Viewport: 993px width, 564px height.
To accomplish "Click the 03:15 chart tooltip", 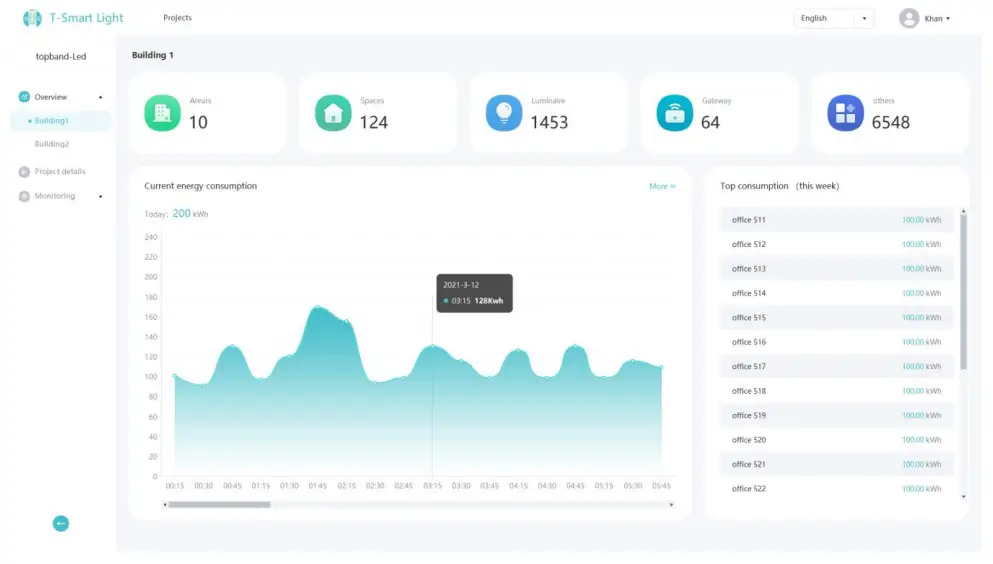I will pos(474,293).
